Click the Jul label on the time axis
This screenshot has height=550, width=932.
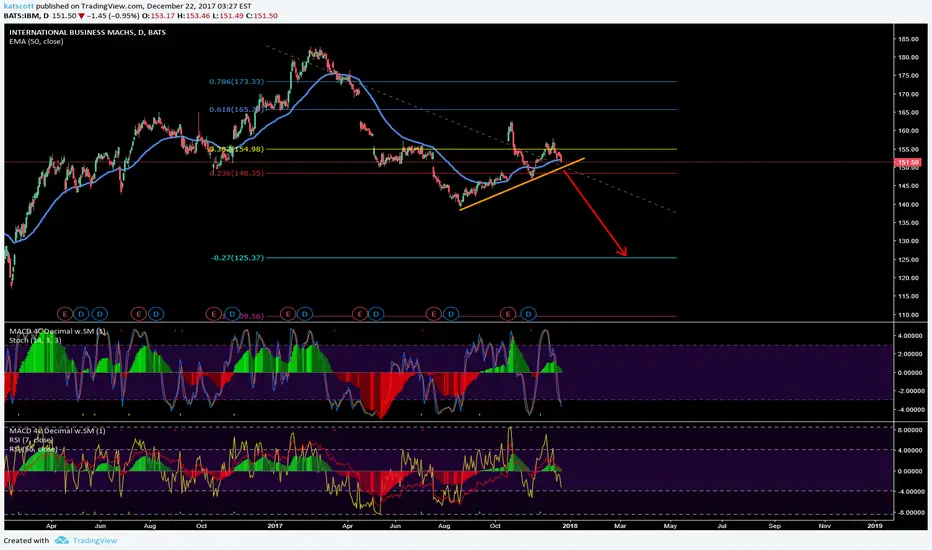tap(722, 526)
